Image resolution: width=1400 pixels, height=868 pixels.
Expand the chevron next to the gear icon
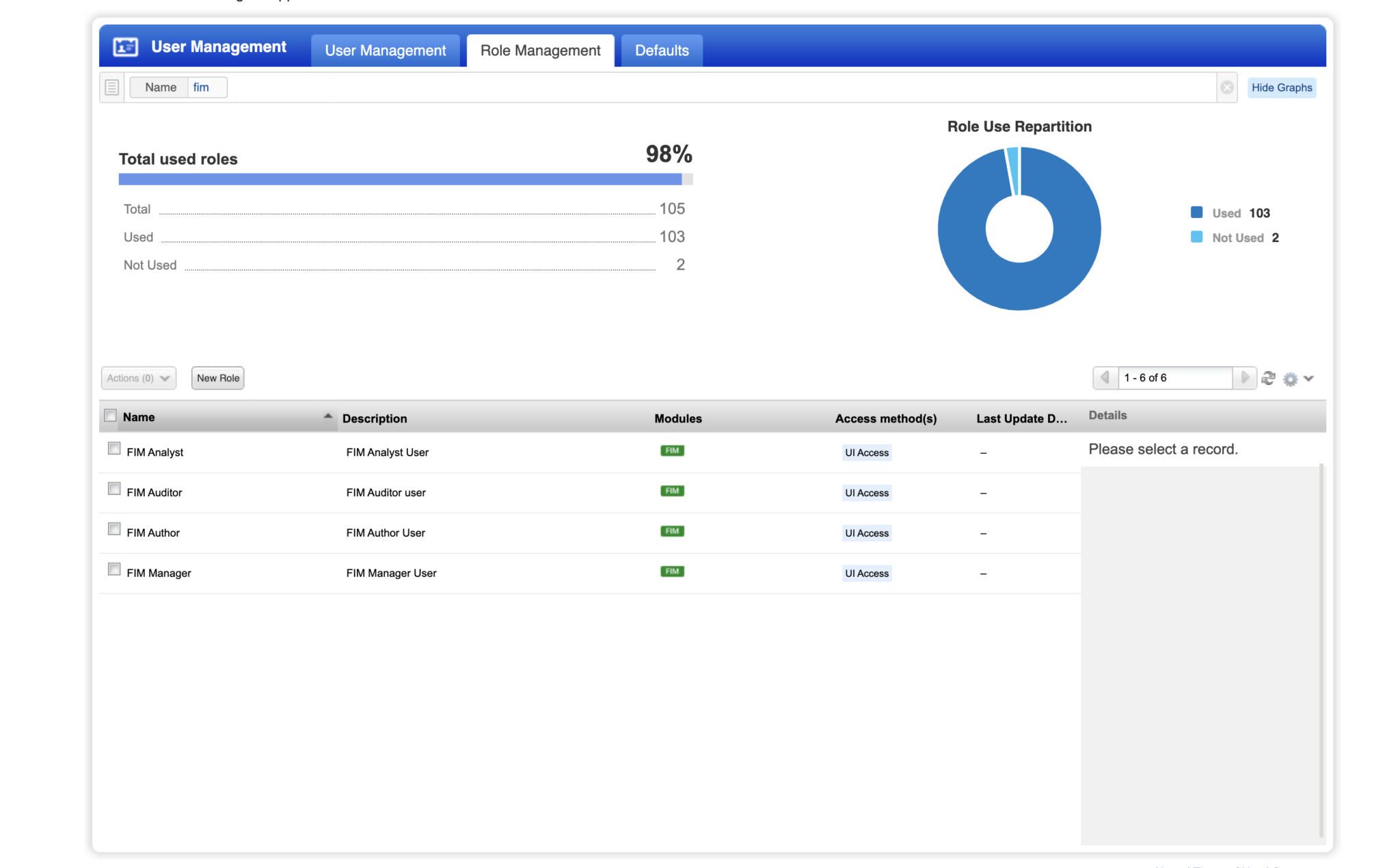[x=1309, y=379]
